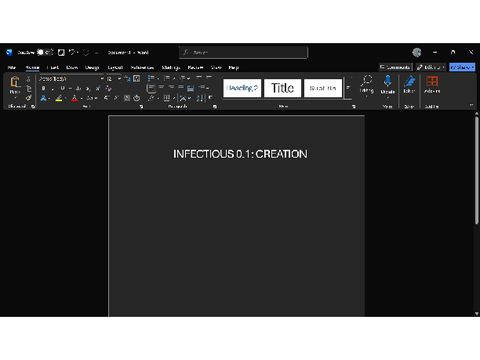480x360 pixels.
Task: Toggle Italic formatting
Action: [53, 88]
